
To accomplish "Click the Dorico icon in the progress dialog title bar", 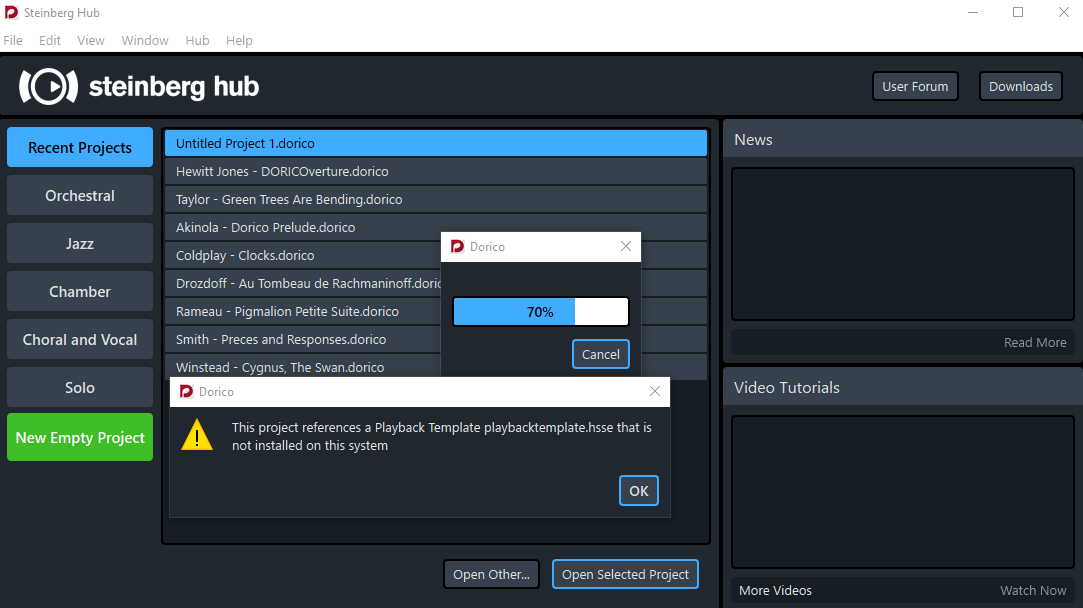I will [457, 247].
